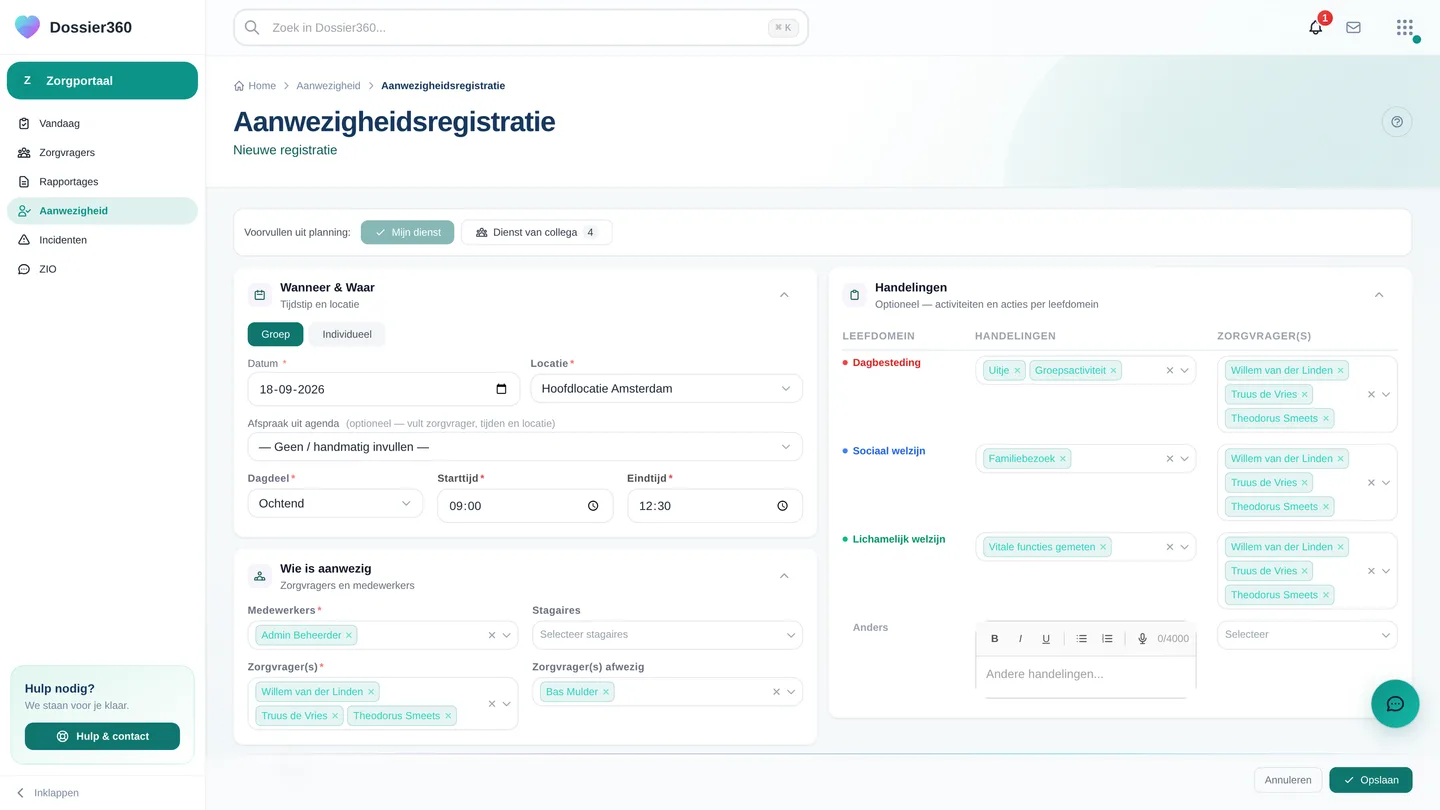Open the Dagdeel dropdown

point(335,504)
